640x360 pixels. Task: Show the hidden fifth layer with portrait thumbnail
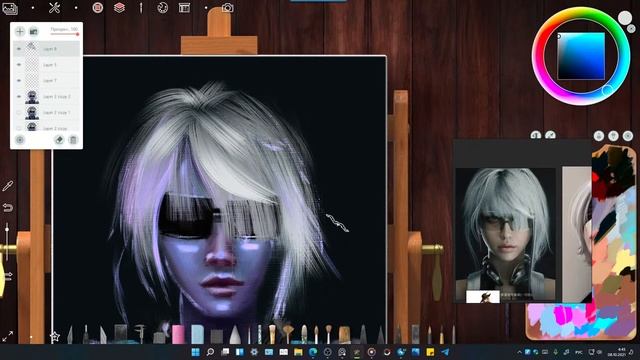pos(18,113)
